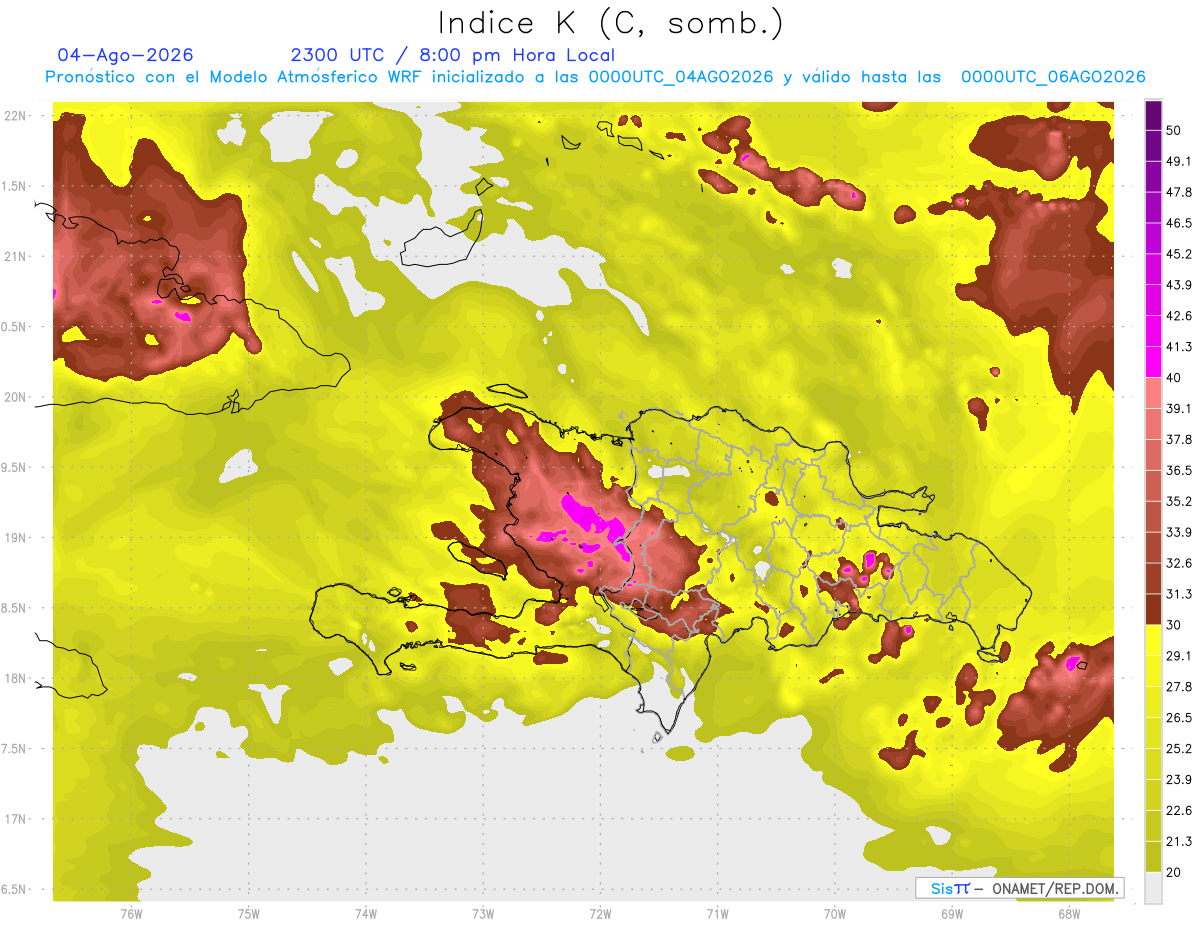
Task: Click the "70W" longitude label
Action: click(x=835, y=913)
